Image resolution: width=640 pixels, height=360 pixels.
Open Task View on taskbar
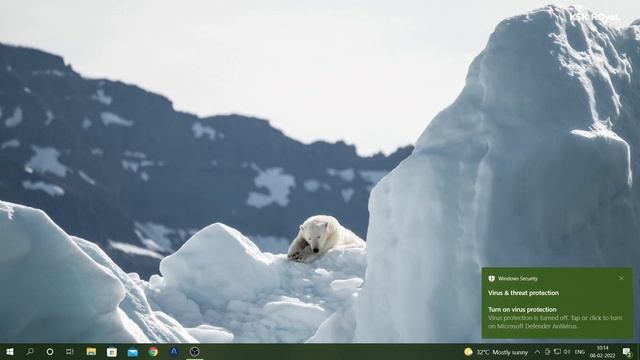tap(70, 352)
